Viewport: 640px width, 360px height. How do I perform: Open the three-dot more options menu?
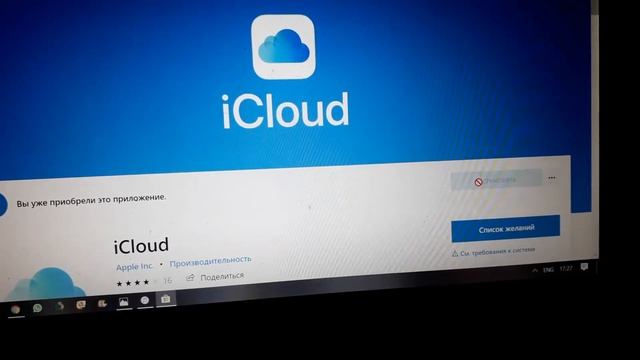[552, 178]
